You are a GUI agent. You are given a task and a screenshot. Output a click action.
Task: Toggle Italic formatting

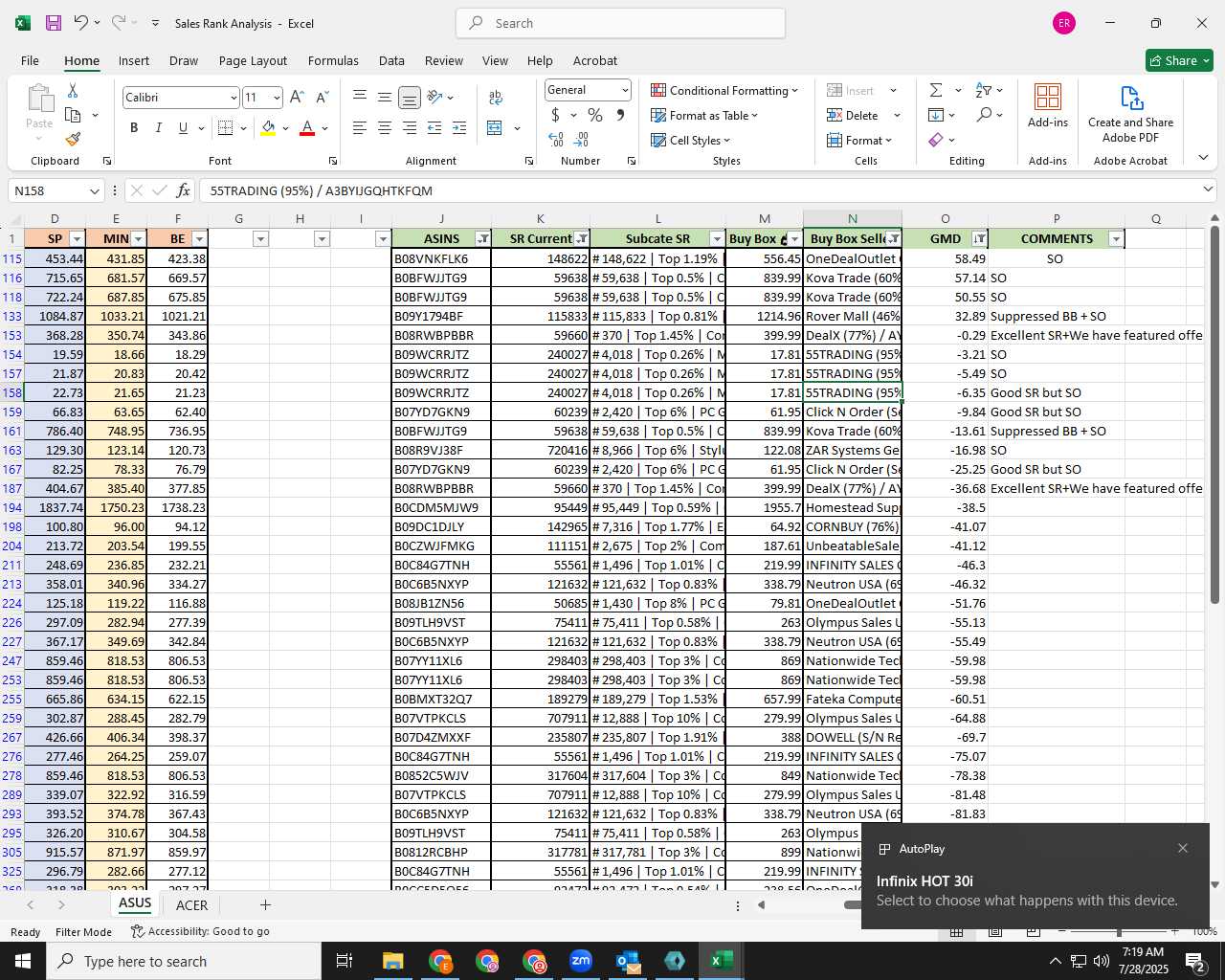158,128
